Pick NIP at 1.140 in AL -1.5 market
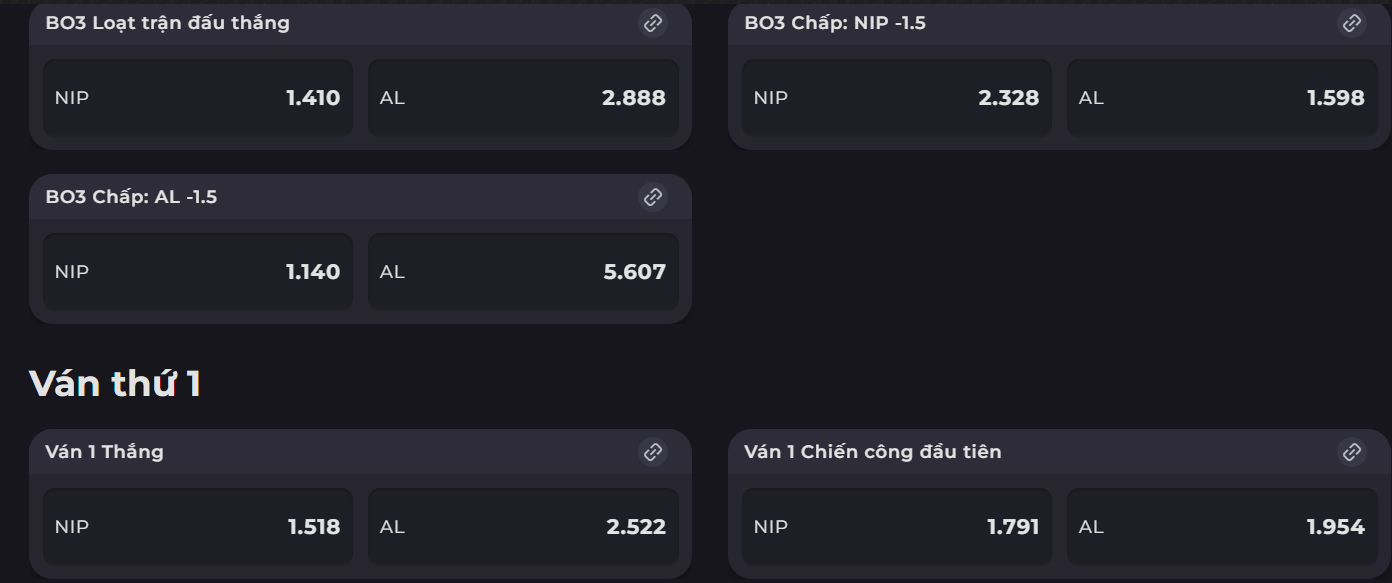 tap(198, 272)
